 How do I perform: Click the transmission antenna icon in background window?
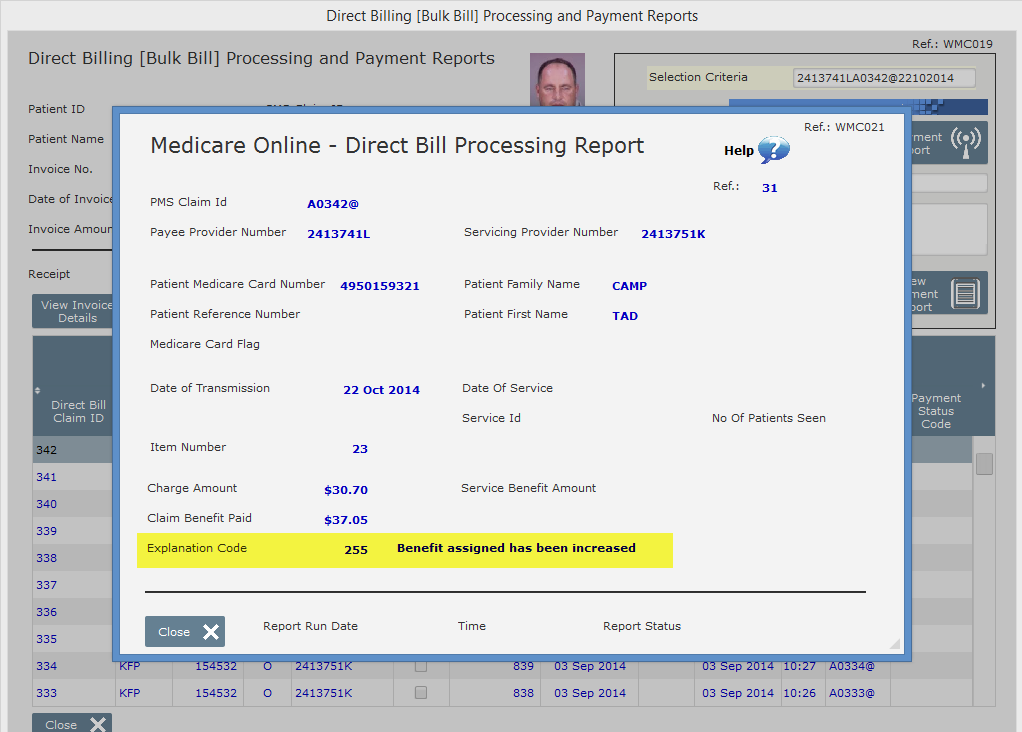point(965,143)
